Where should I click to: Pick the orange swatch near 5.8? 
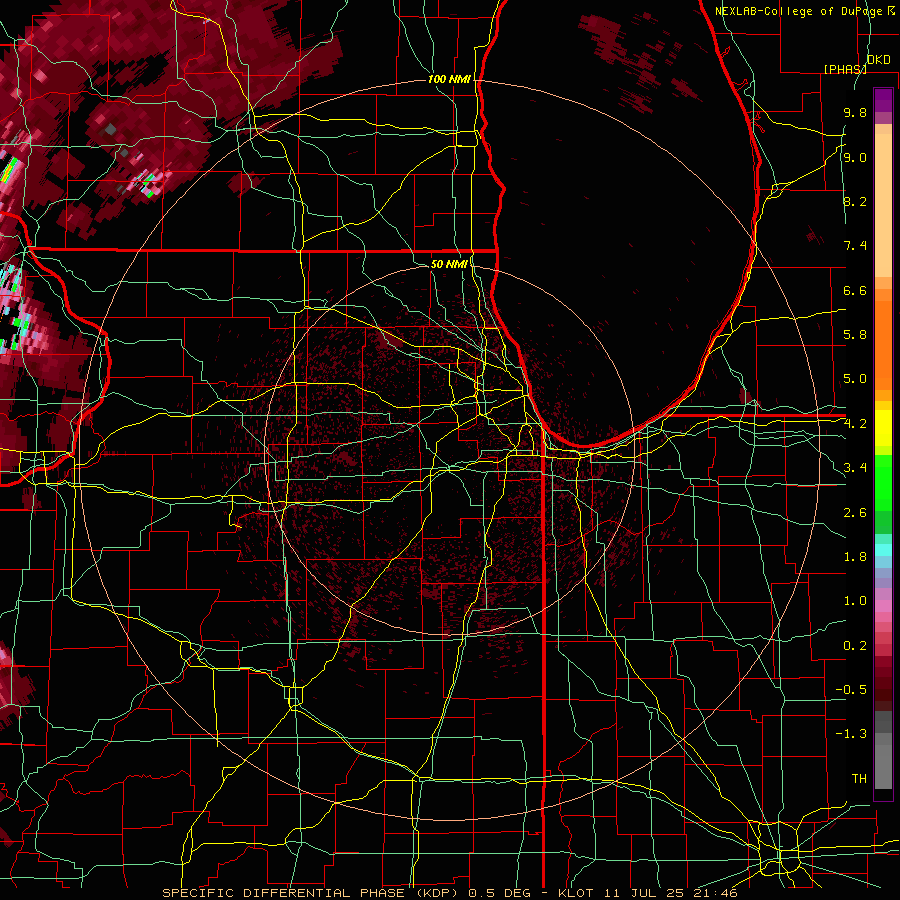click(x=883, y=344)
